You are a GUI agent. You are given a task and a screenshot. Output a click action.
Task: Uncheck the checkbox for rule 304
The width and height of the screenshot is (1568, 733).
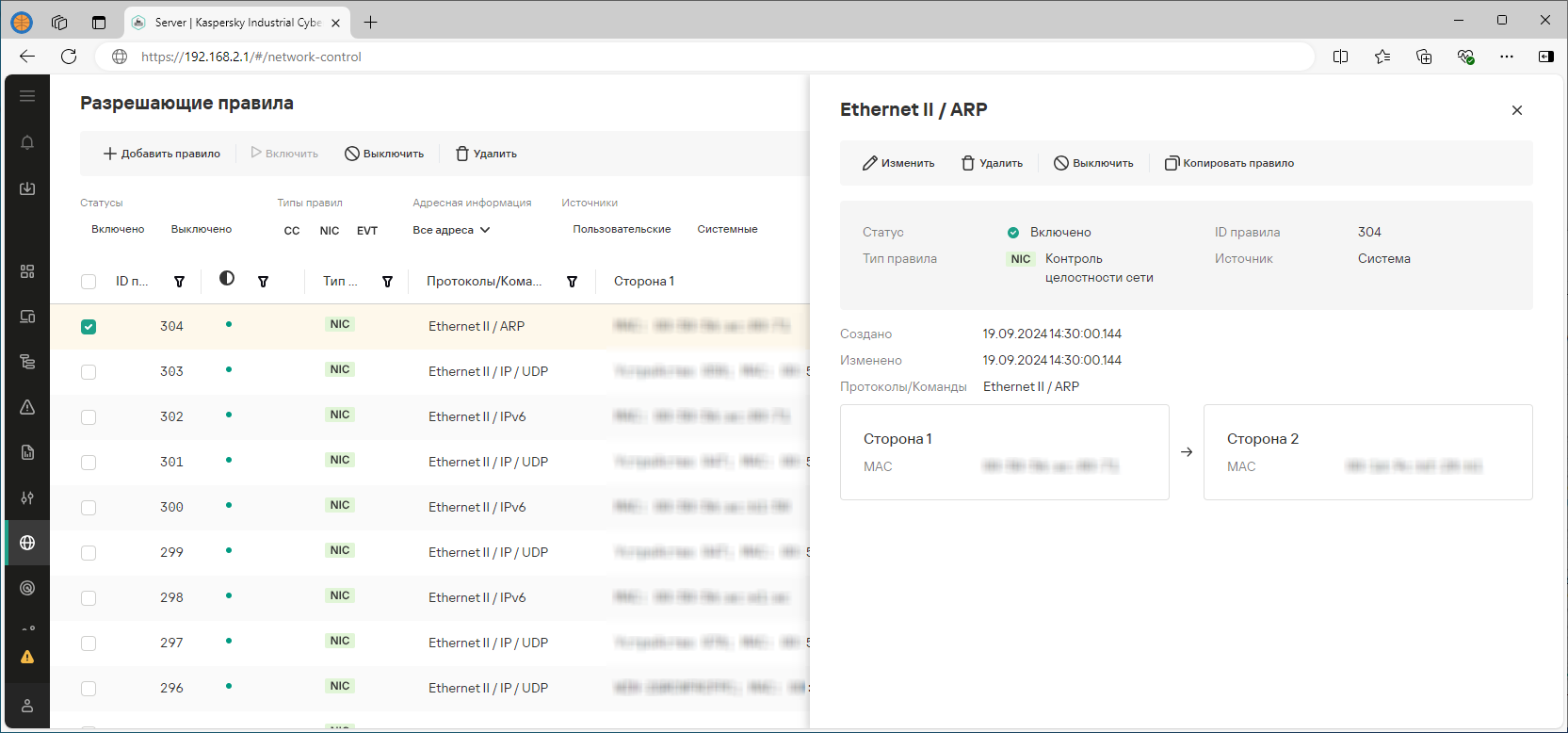89,327
